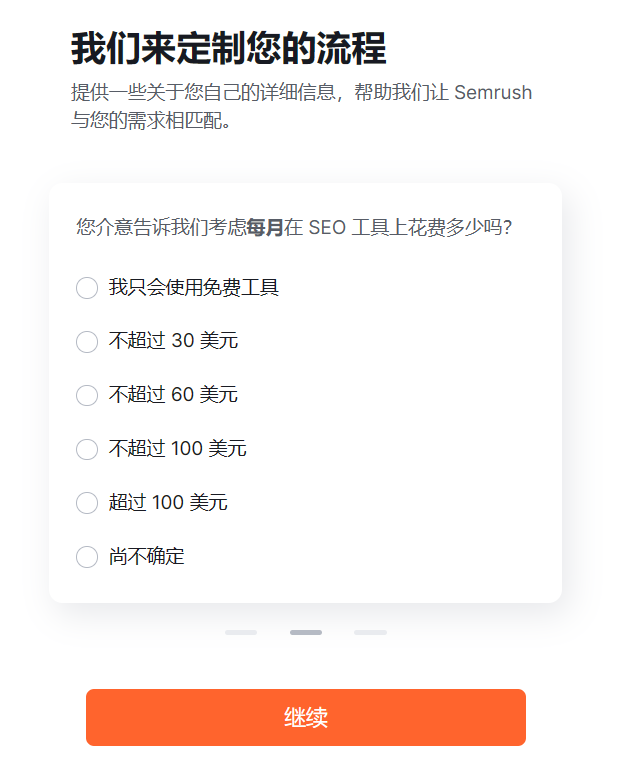The image size is (639, 777).
Task: Pick the 不超过 100 美元 radio circle
Action: point(87,449)
